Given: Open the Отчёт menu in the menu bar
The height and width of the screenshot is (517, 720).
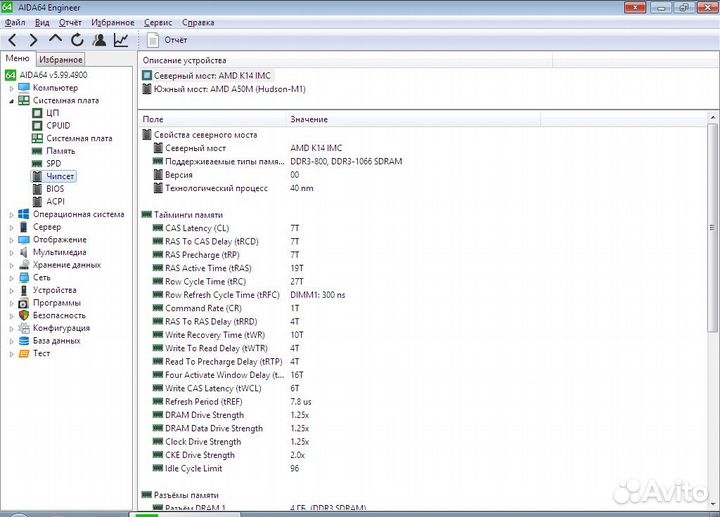Looking at the screenshot, I should pos(70,22).
